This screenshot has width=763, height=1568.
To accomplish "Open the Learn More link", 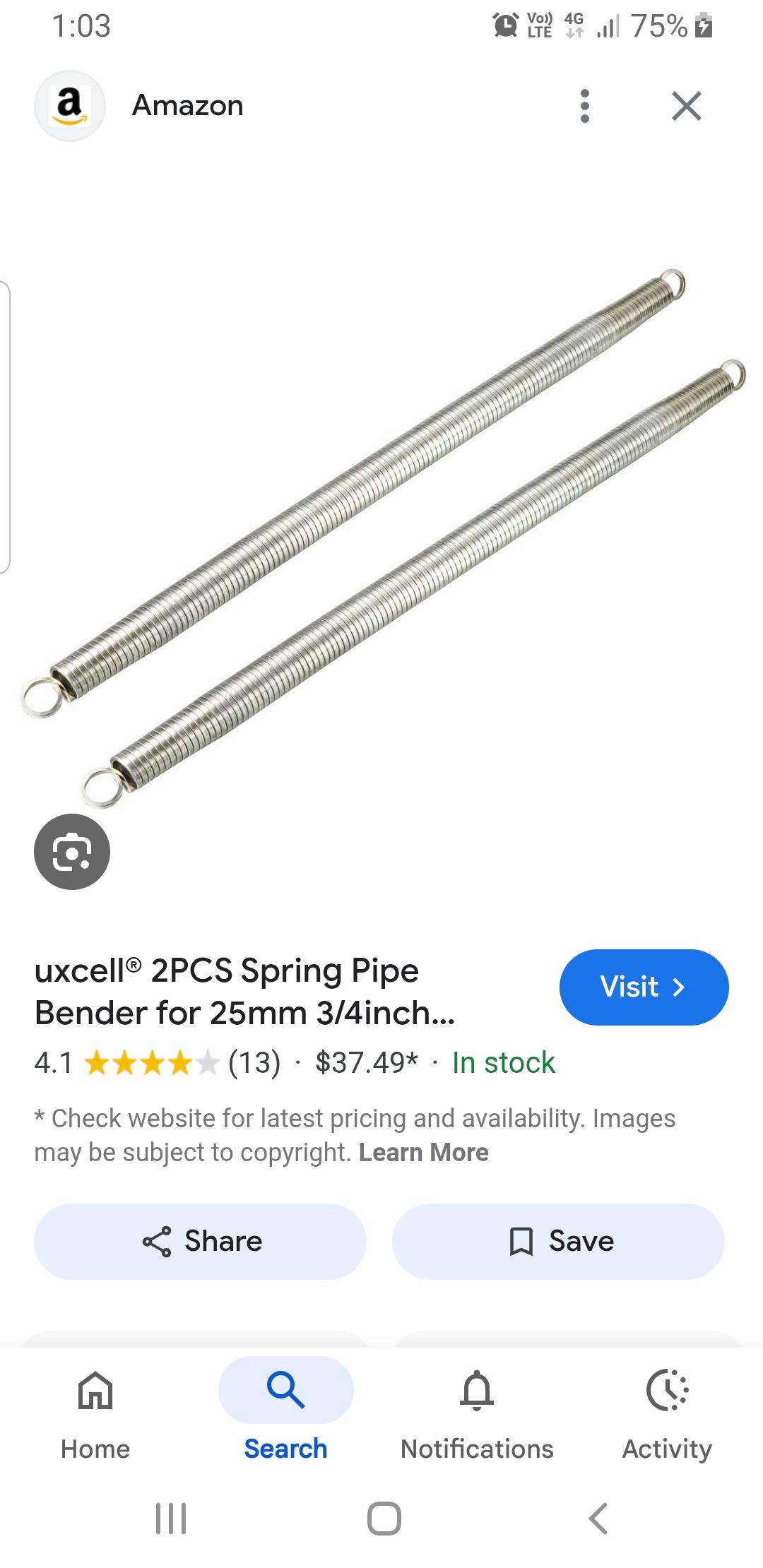I will click(x=423, y=1152).
